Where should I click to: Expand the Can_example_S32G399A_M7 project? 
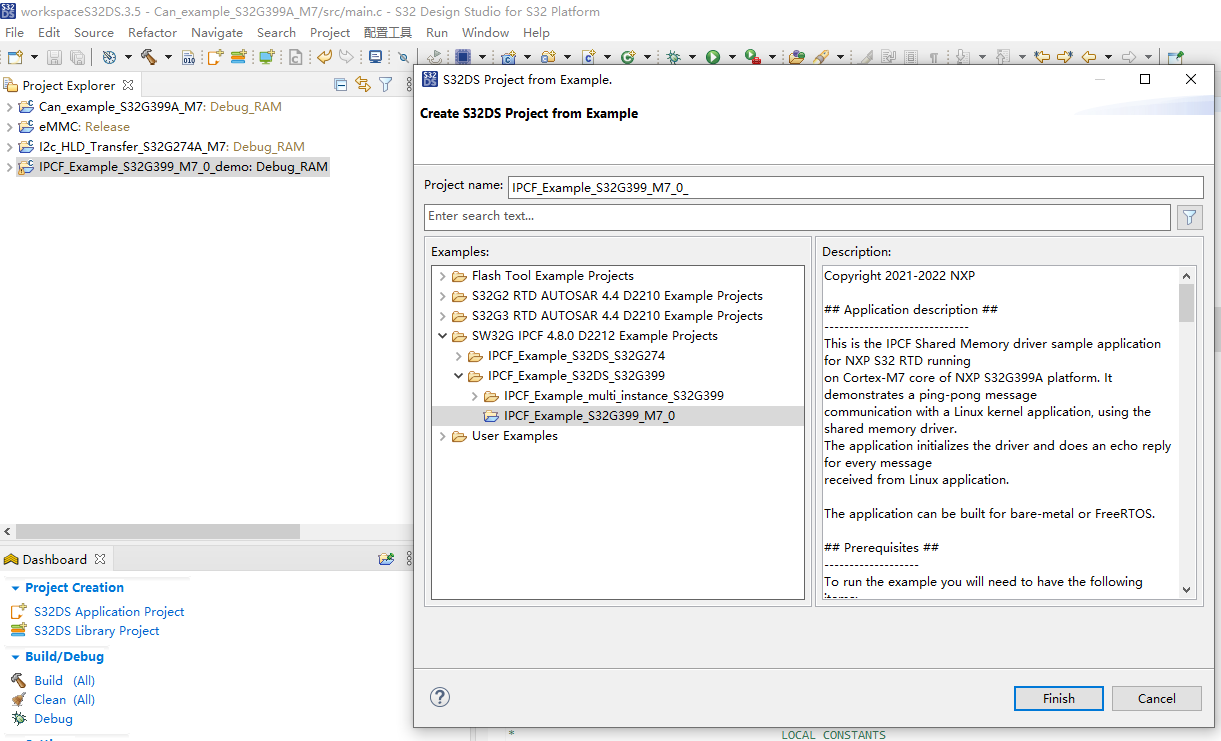9,106
